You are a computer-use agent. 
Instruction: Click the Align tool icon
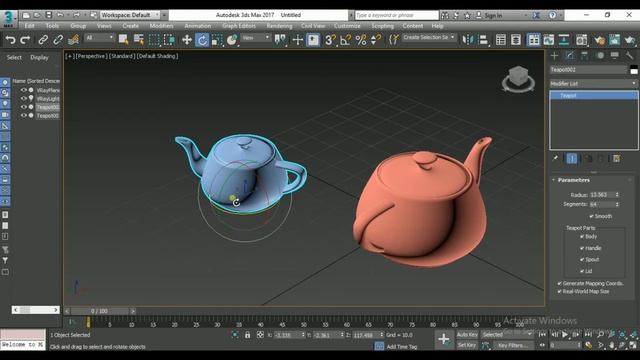[483, 40]
